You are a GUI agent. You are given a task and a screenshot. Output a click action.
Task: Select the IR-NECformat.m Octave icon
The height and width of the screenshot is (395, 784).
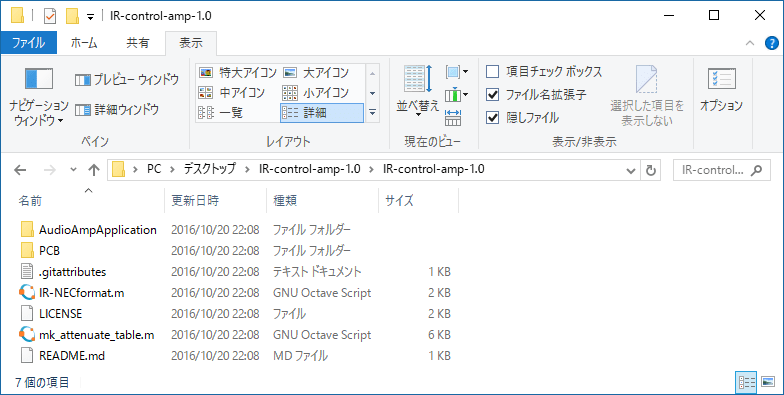(27, 292)
